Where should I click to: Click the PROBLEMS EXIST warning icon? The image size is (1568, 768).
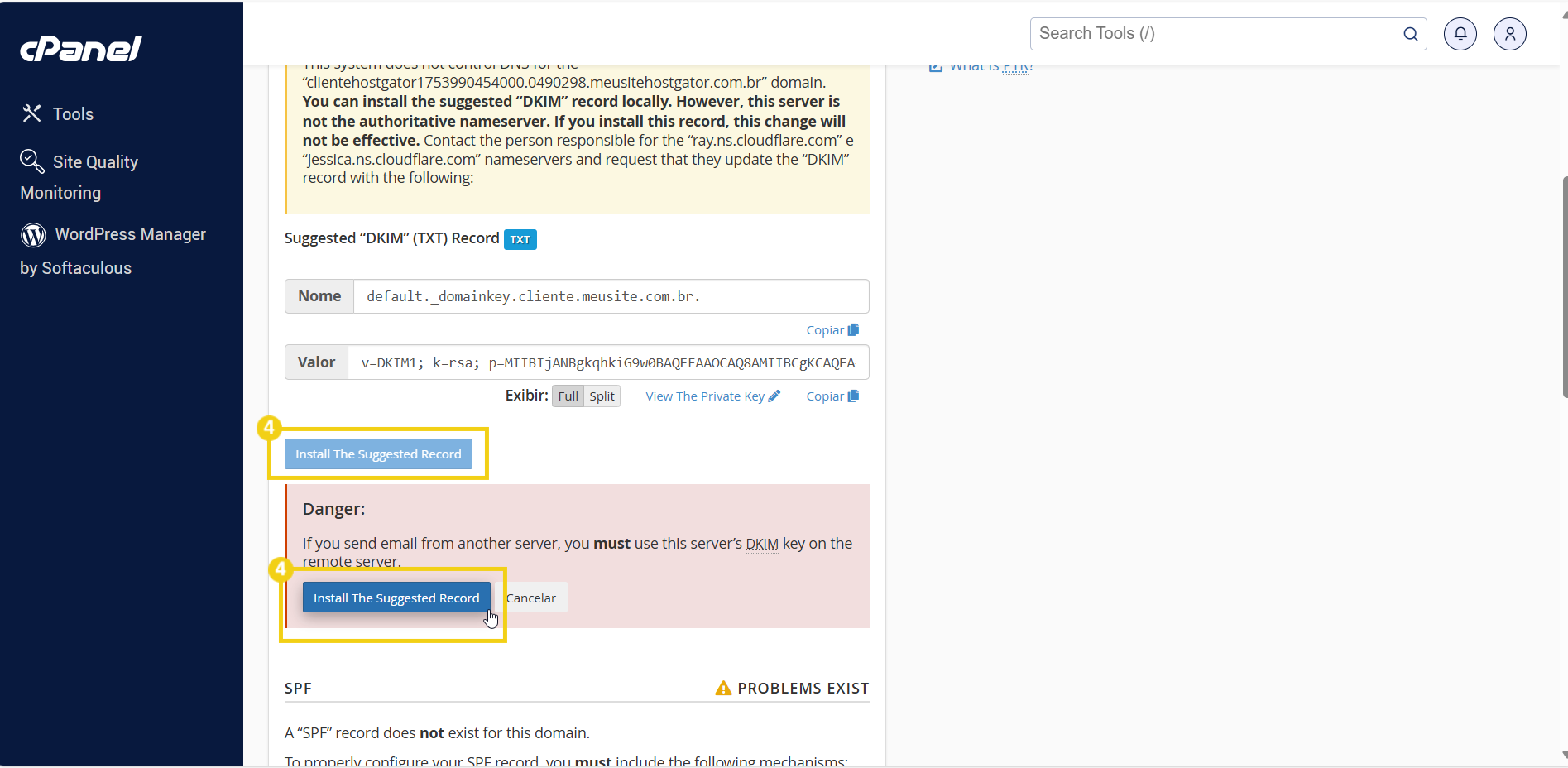tap(723, 688)
